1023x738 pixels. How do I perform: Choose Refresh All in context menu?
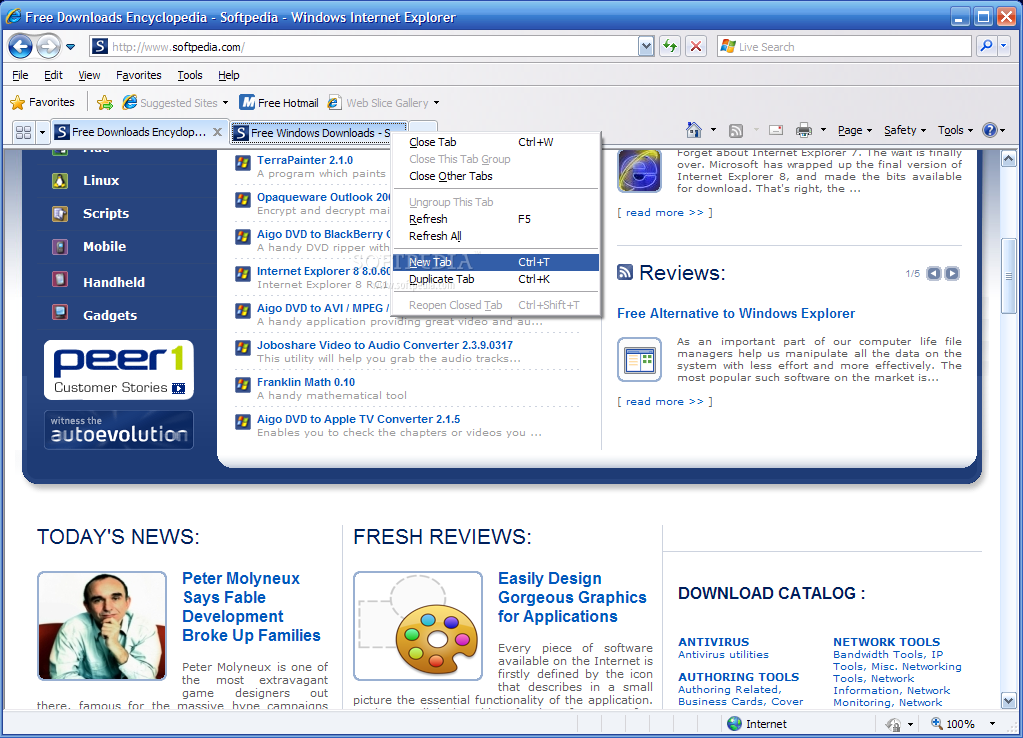pos(496,236)
